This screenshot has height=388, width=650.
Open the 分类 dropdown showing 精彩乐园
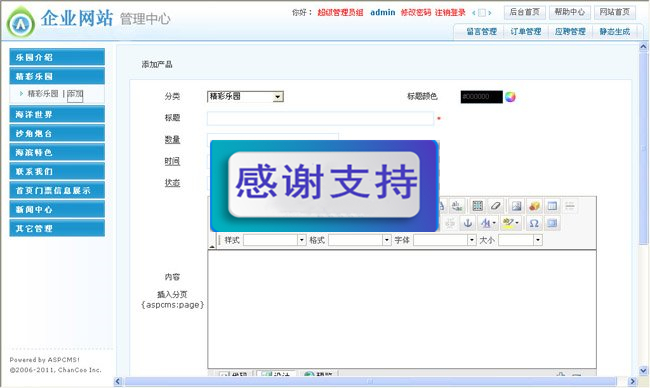[x=245, y=97]
